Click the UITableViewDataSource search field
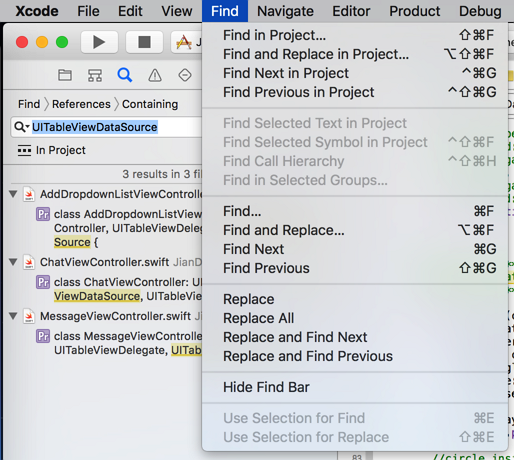514x460 pixels. point(107,127)
